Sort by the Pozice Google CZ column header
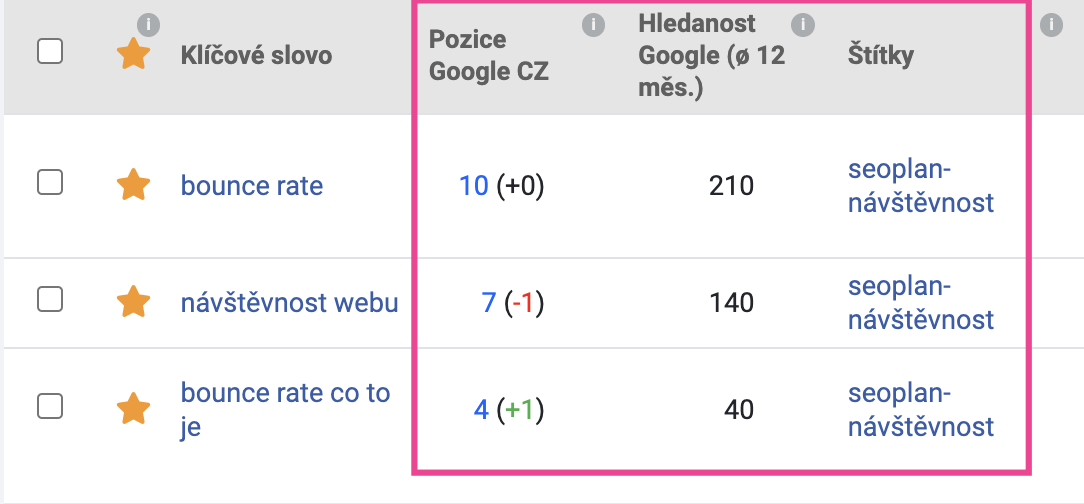 coord(489,55)
